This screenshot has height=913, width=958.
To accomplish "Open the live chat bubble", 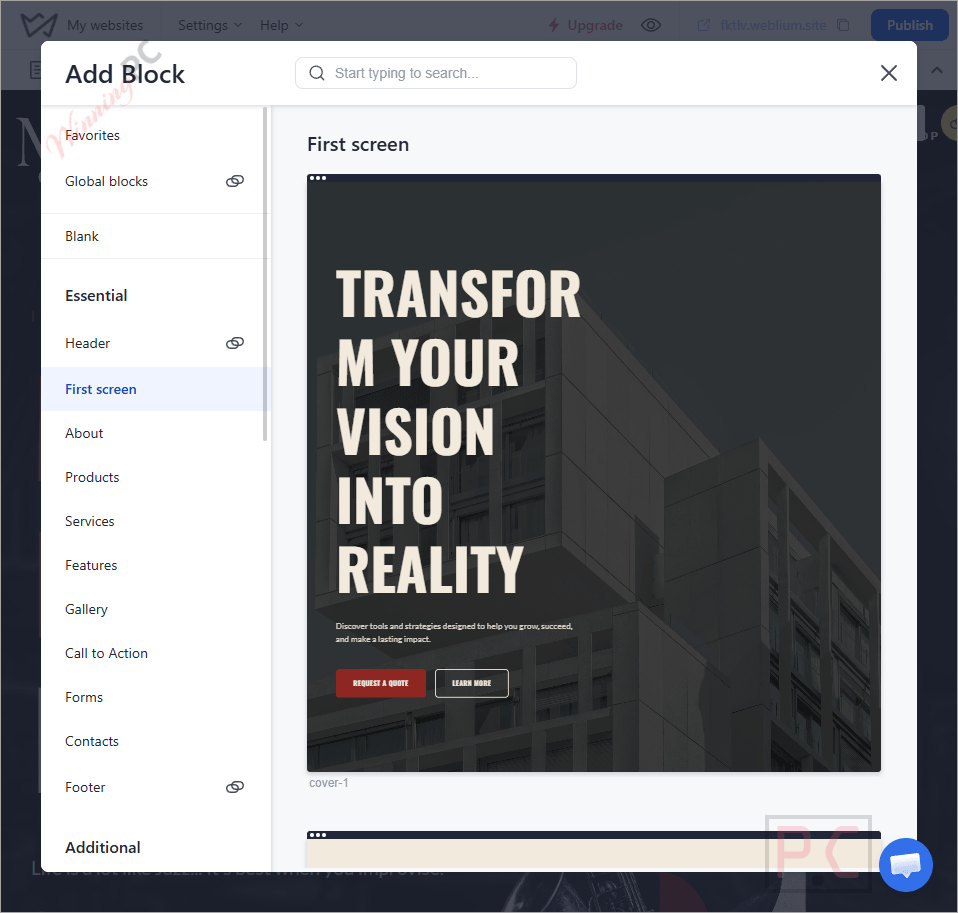I will coord(905,865).
